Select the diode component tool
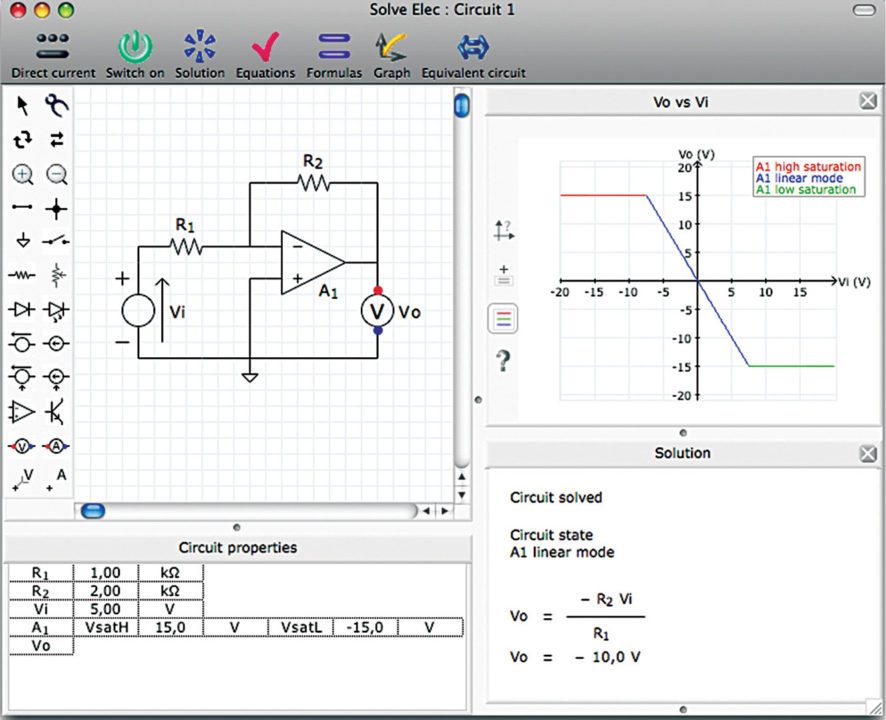This screenshot has width=886, height=720. 22,308
